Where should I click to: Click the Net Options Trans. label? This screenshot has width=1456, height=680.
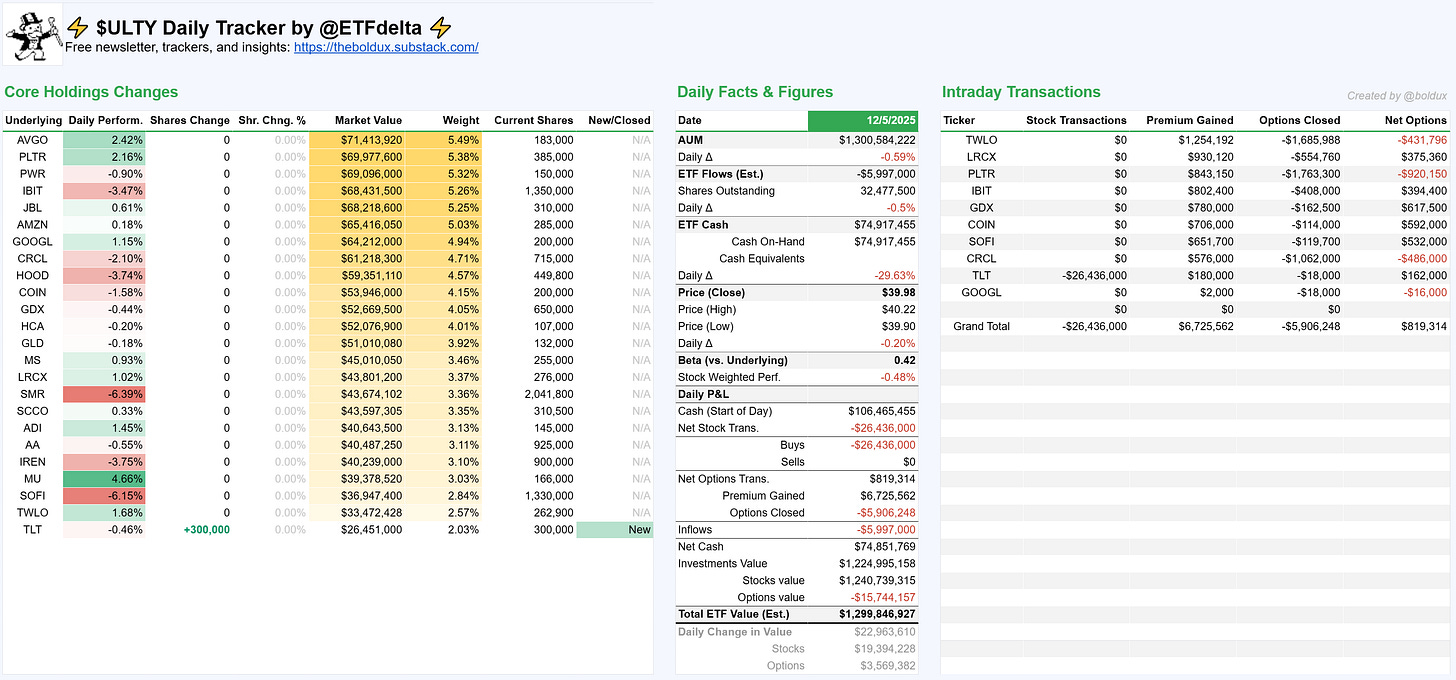pos(723,478)
